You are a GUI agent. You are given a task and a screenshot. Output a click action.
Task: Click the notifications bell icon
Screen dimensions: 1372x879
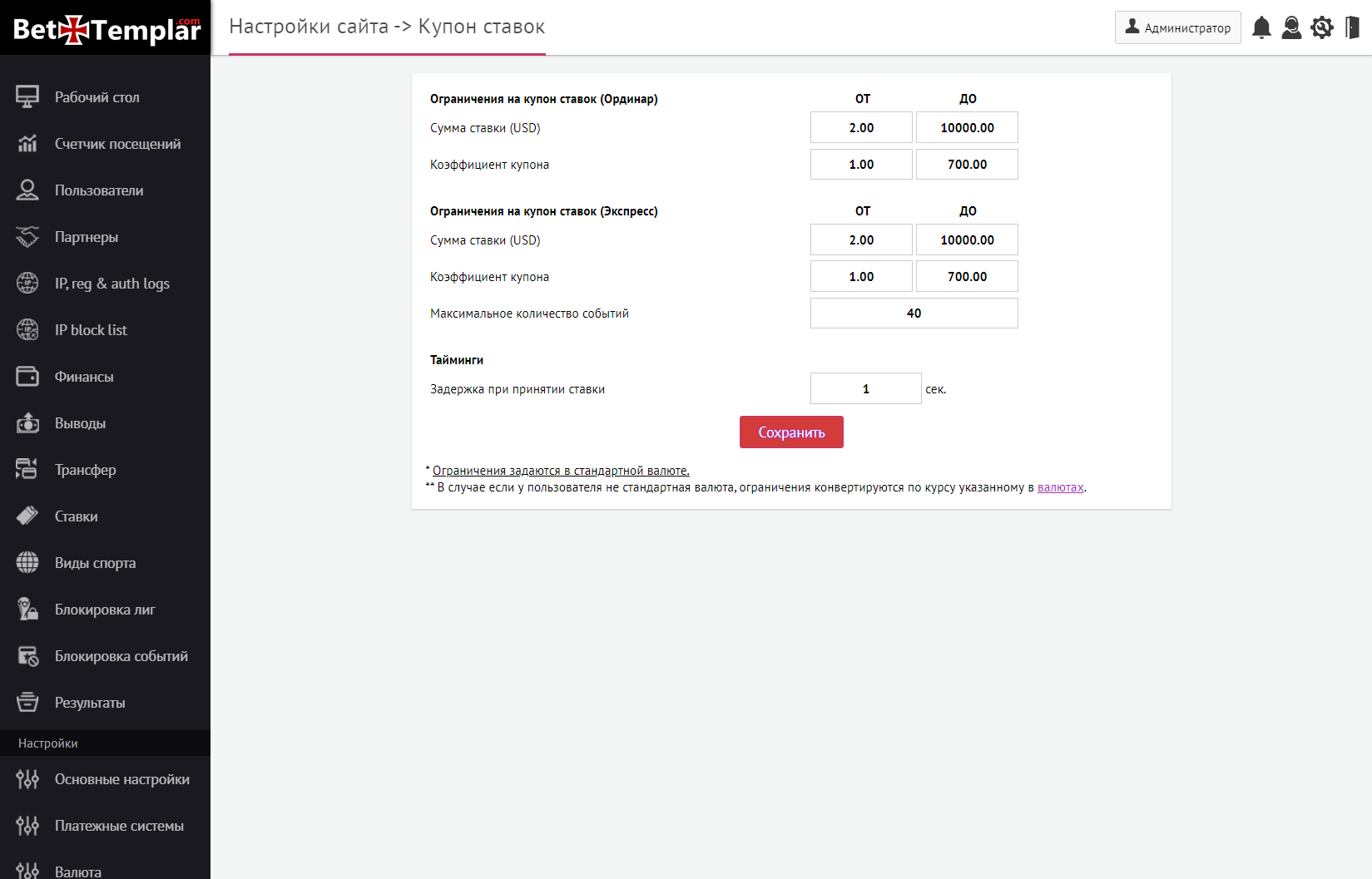click(x=1261, y=27)
